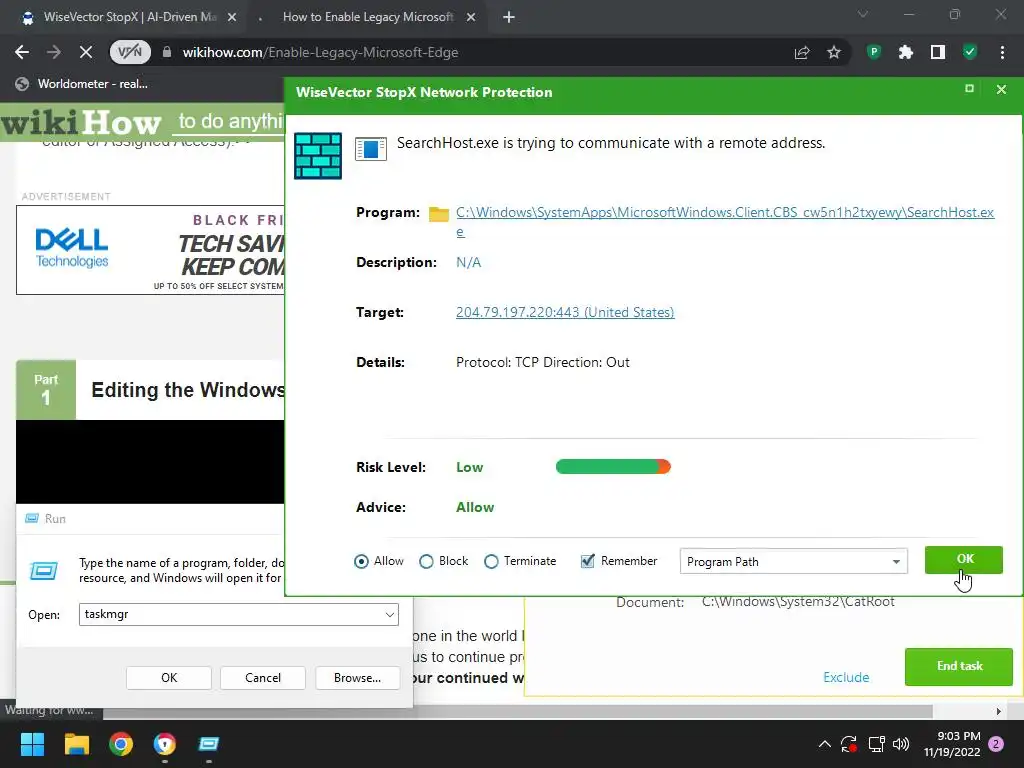Click the SearchHost.exe program icon
The width and height of the screenshot is (1024, 768).
click(371, 149)
